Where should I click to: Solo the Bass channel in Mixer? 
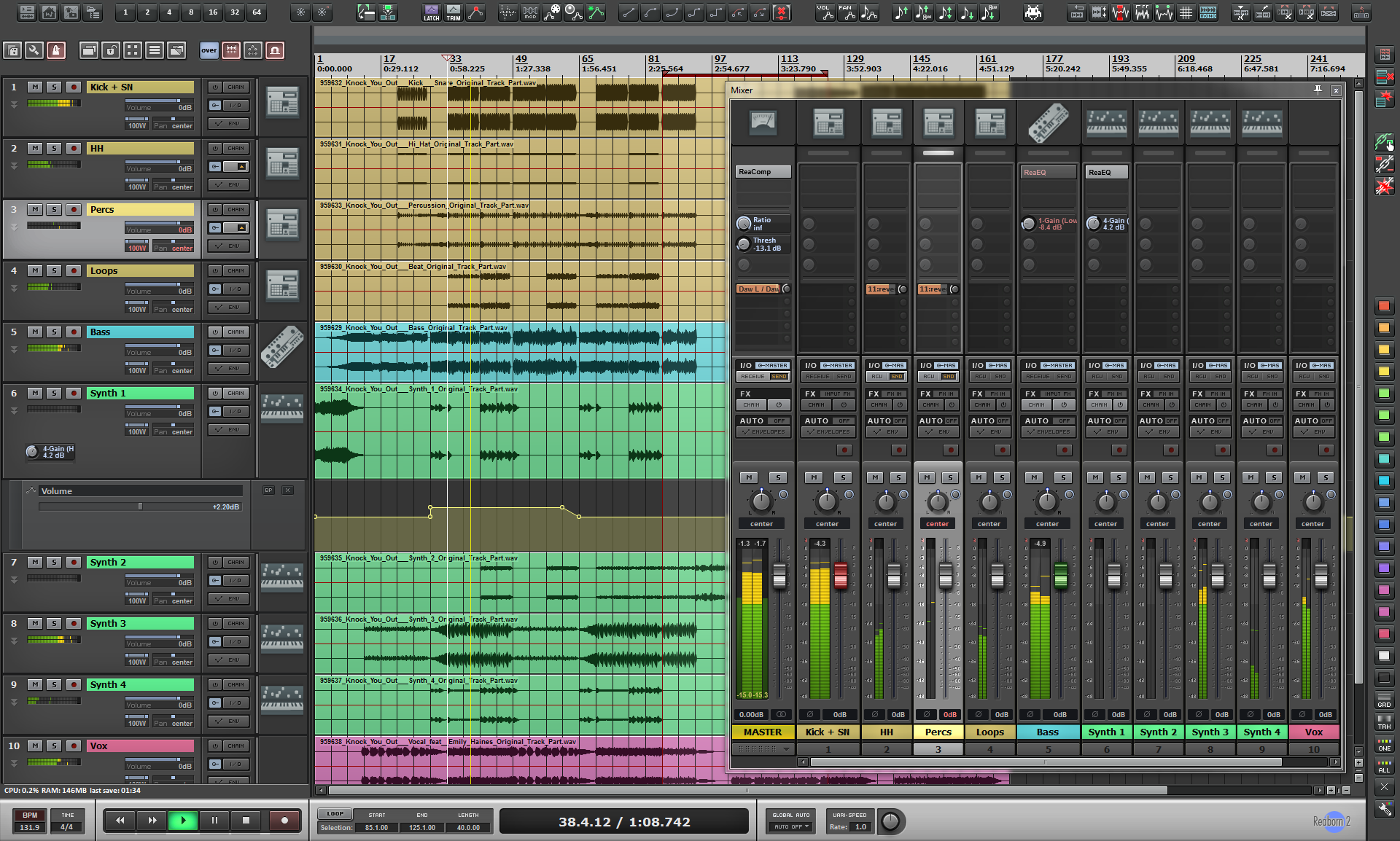[x=1063, y=477]
